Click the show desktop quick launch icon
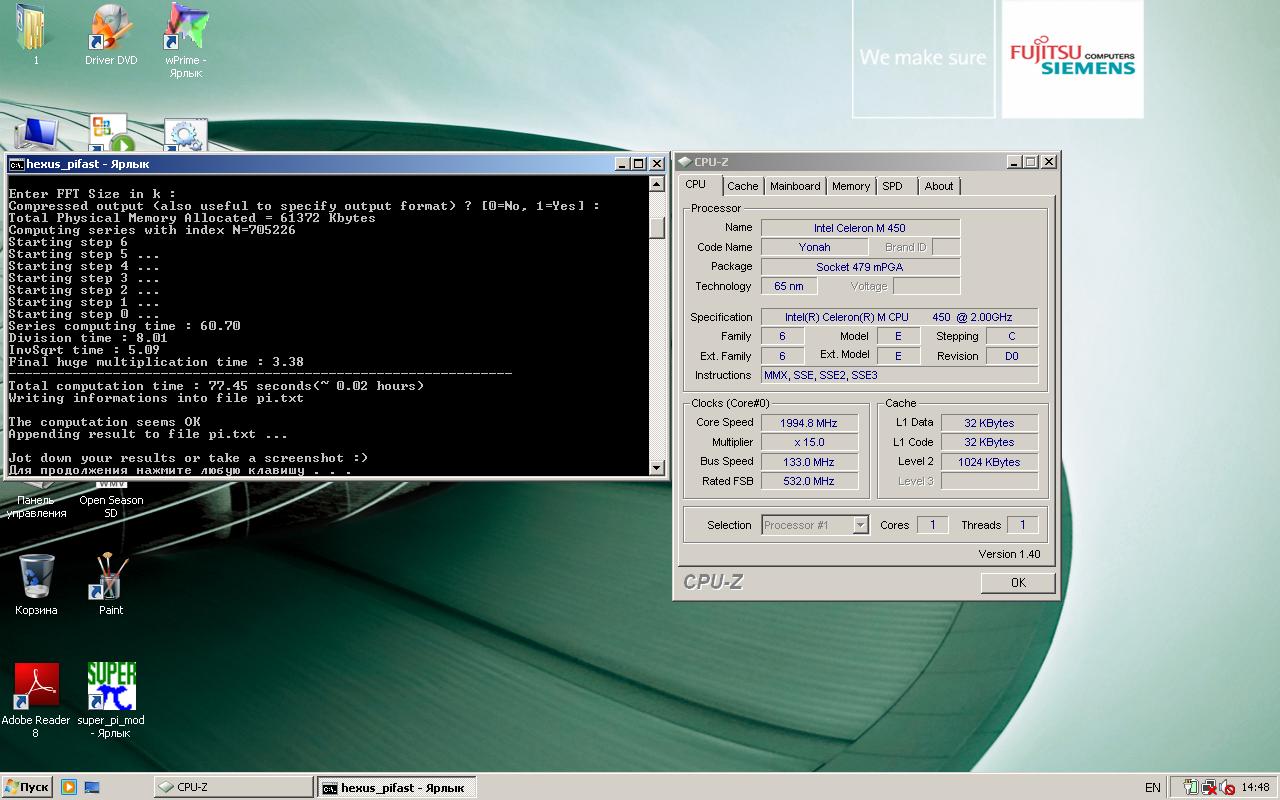 (x=92, y=787)
